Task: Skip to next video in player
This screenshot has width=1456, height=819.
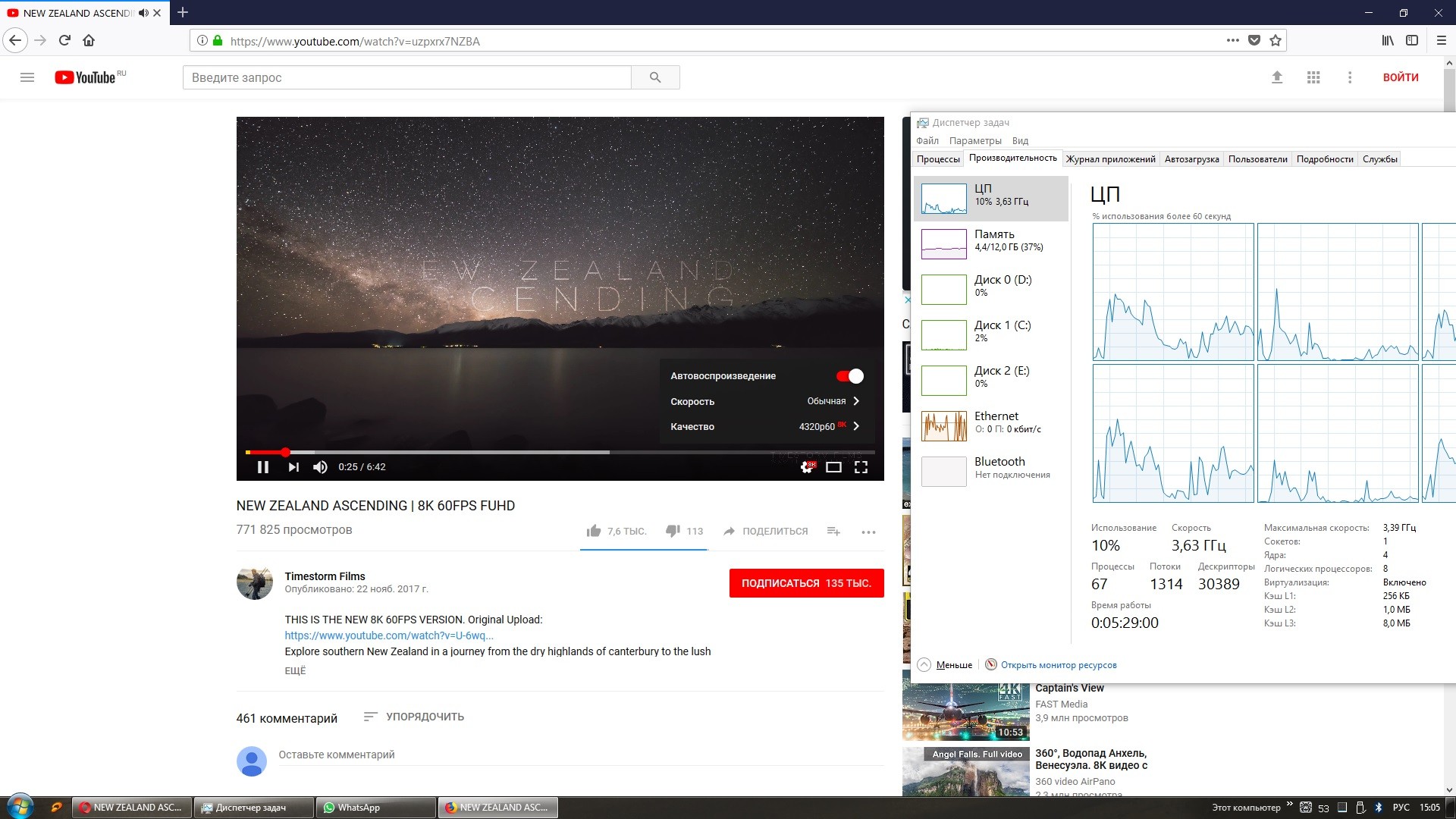Action: pyautogui.click(x=293, y=467)
